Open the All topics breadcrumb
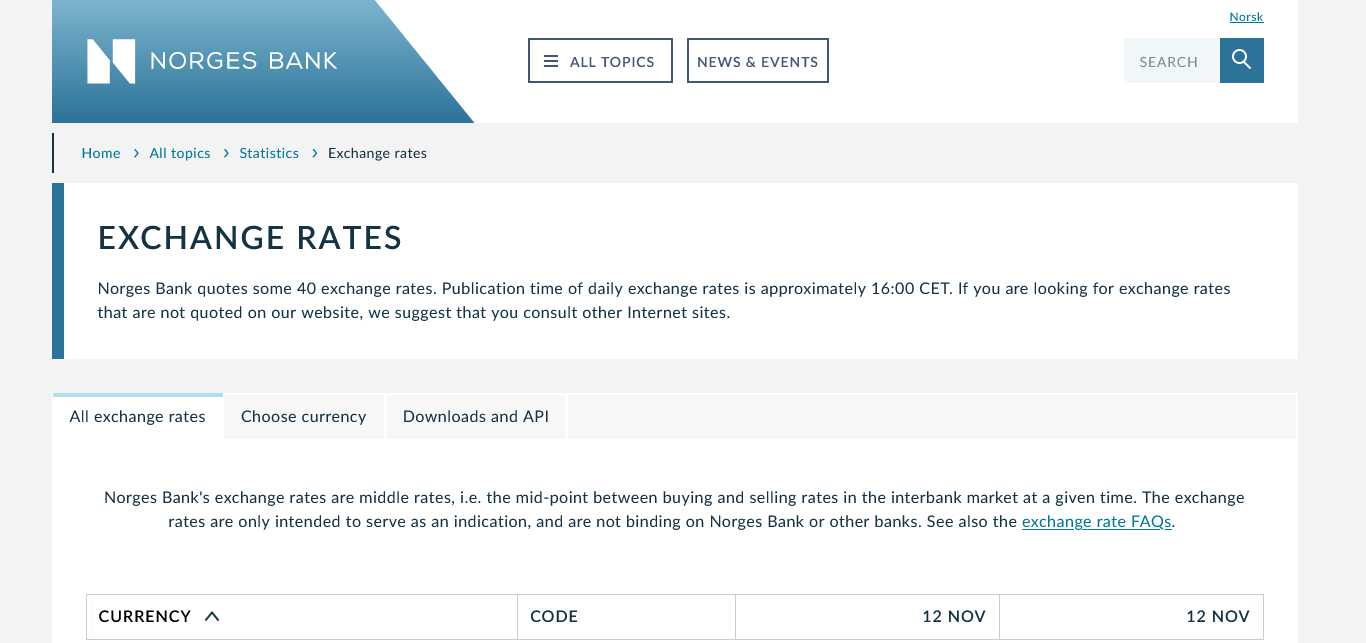The image size is (1366, 643). [180, 153]
